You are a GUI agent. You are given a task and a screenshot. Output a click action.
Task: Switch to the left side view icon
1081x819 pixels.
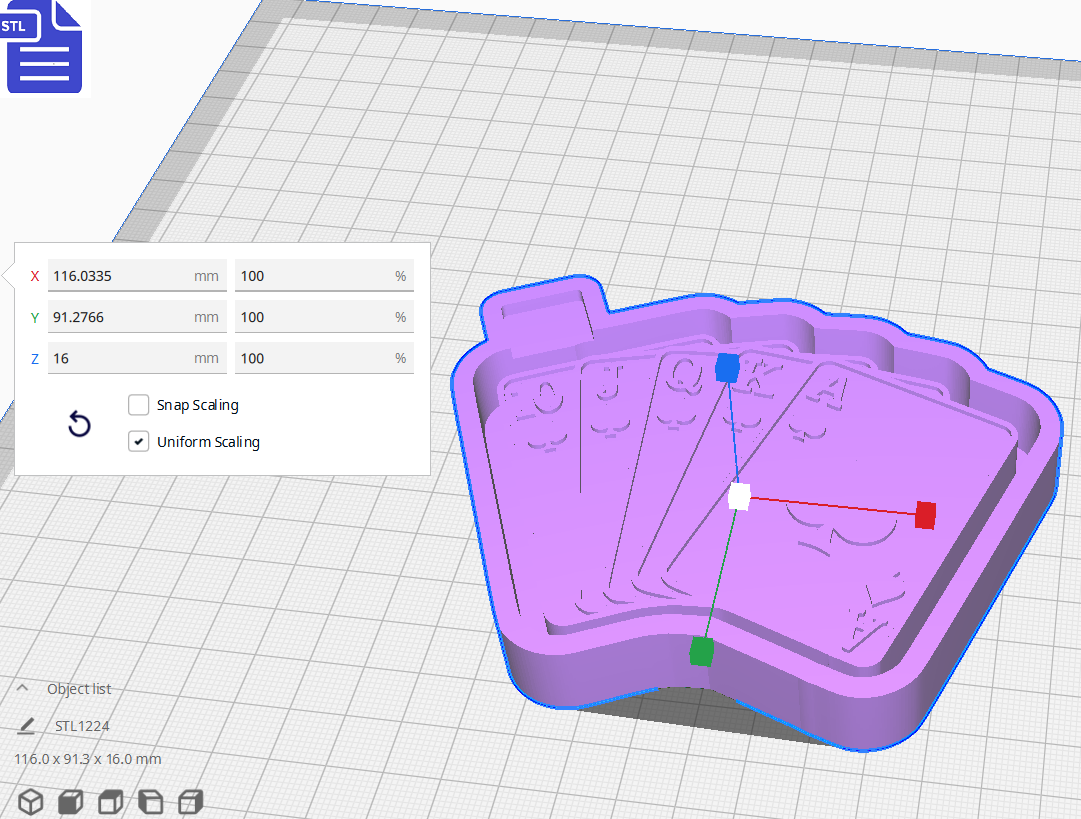149,801
